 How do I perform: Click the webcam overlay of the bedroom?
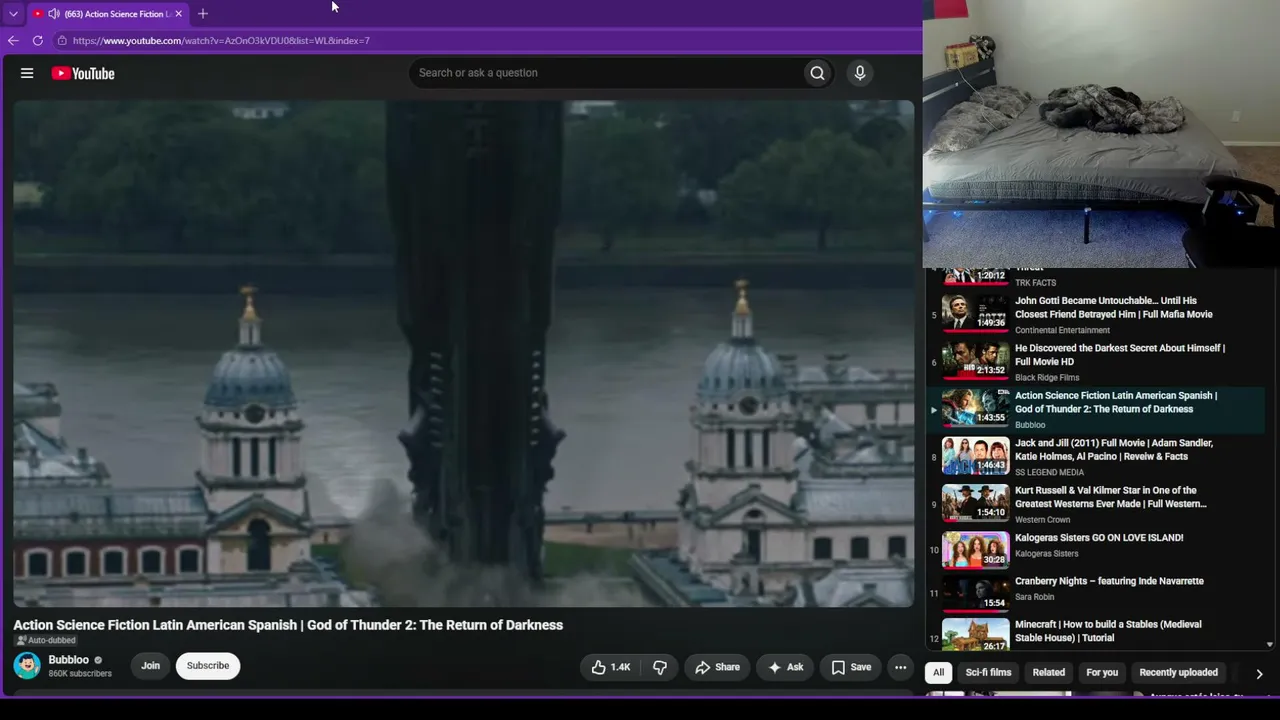tap(1101, 134)
